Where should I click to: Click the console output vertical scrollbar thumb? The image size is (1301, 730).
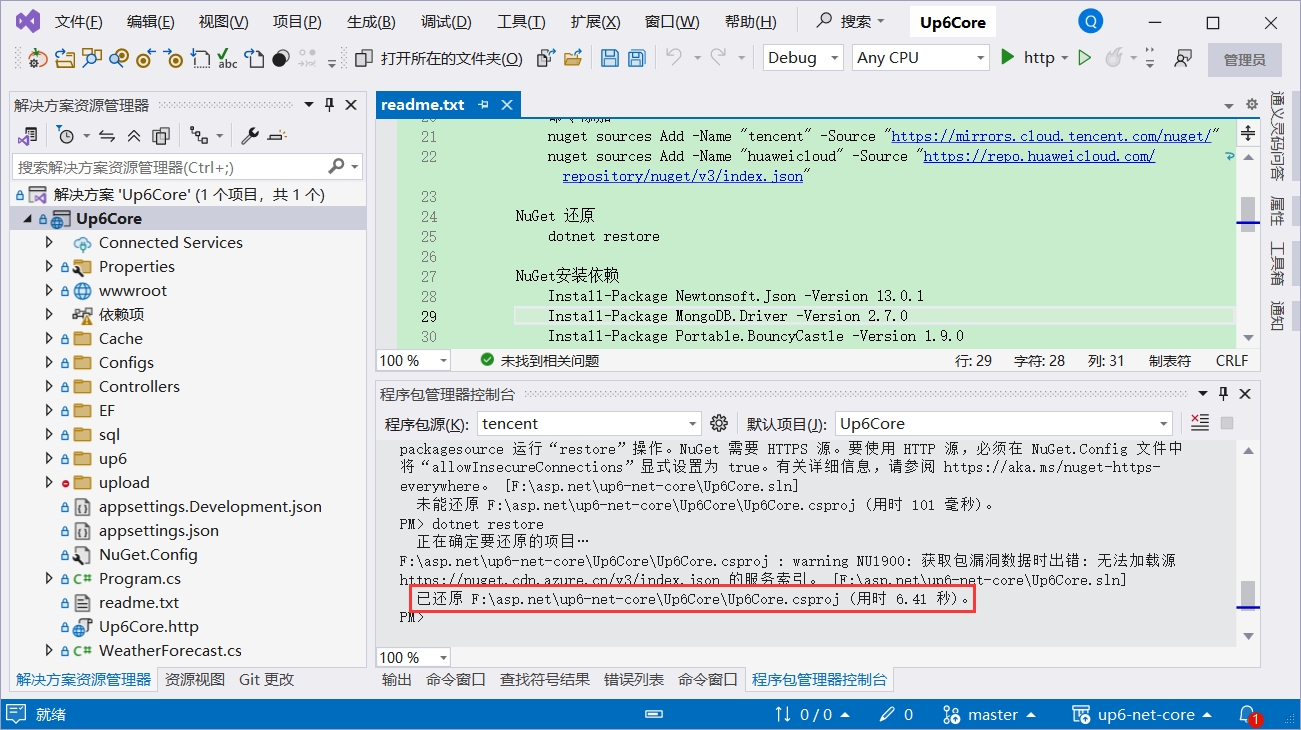click(1248, 594)
